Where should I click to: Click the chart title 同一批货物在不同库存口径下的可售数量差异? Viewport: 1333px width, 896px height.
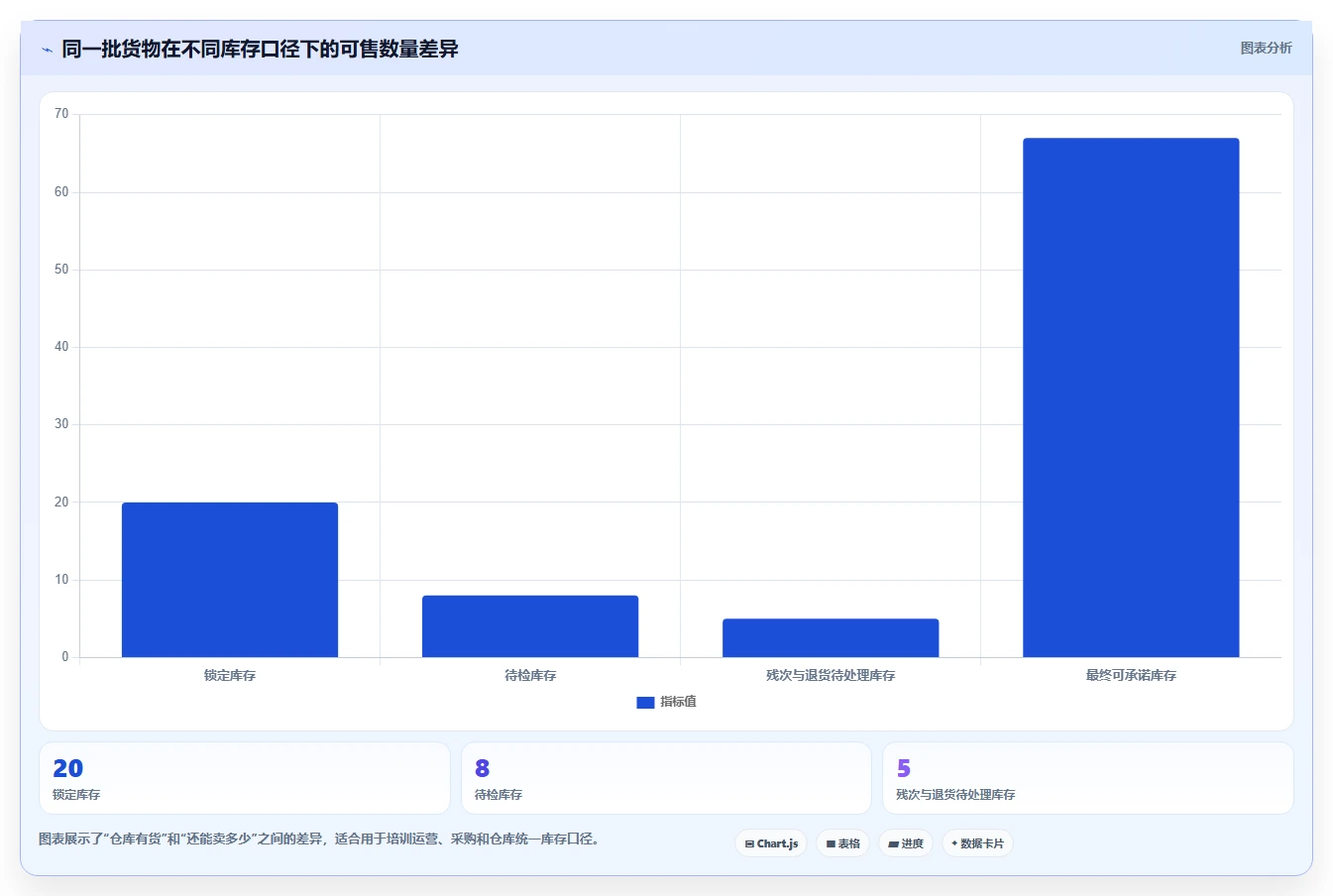coord(260,49)
